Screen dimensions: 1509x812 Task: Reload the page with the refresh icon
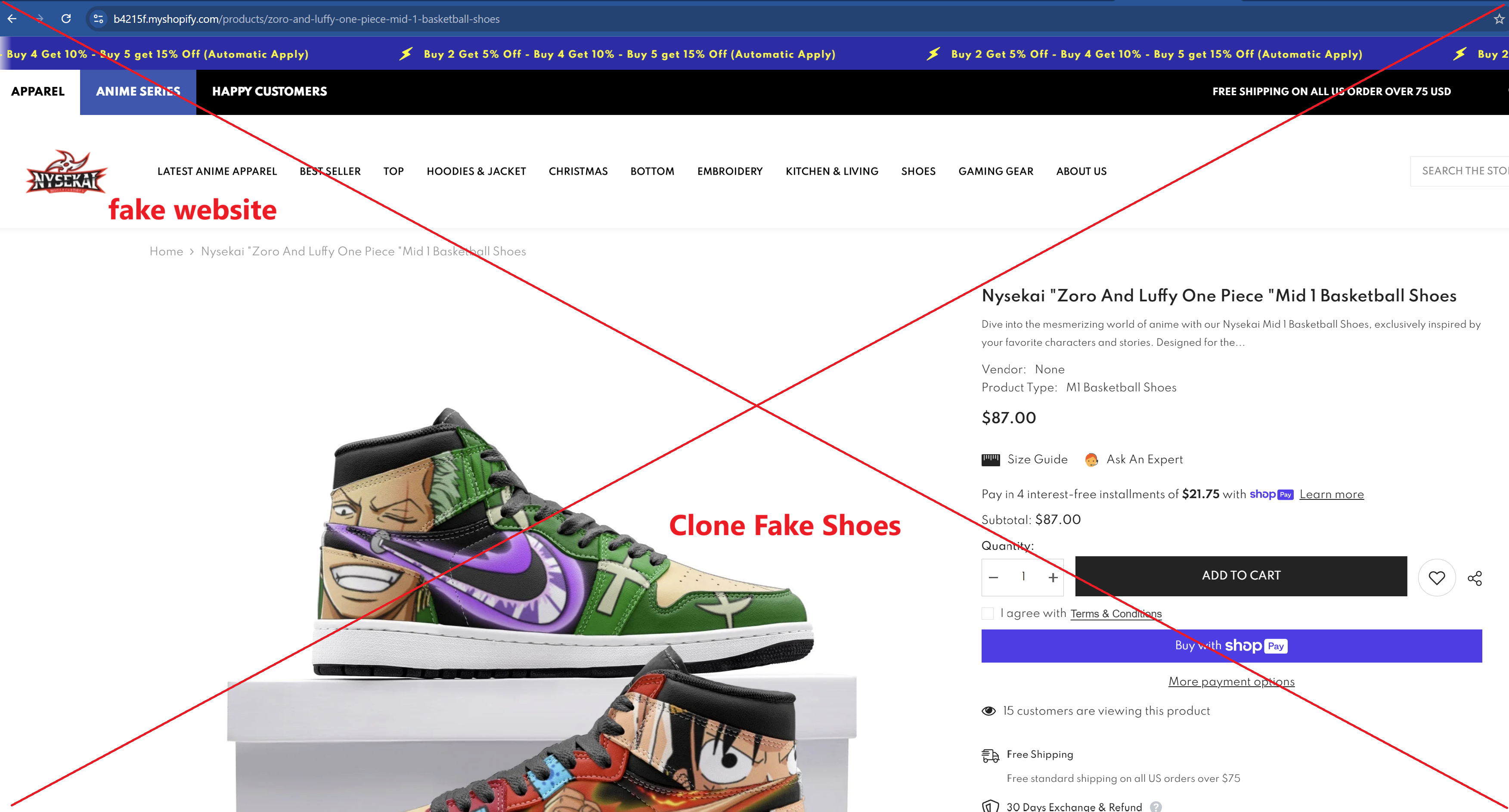pos(66,19)
